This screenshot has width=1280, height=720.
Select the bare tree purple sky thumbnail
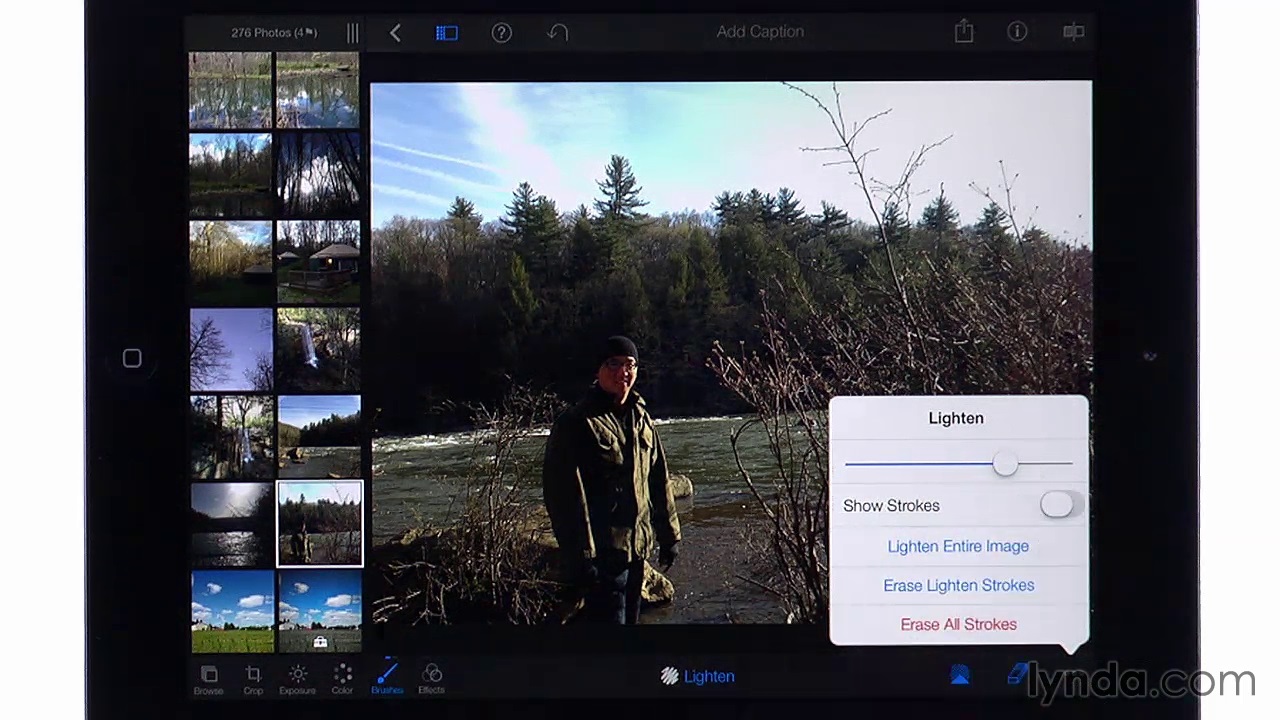pyautogui.click(x=231, y=349)
